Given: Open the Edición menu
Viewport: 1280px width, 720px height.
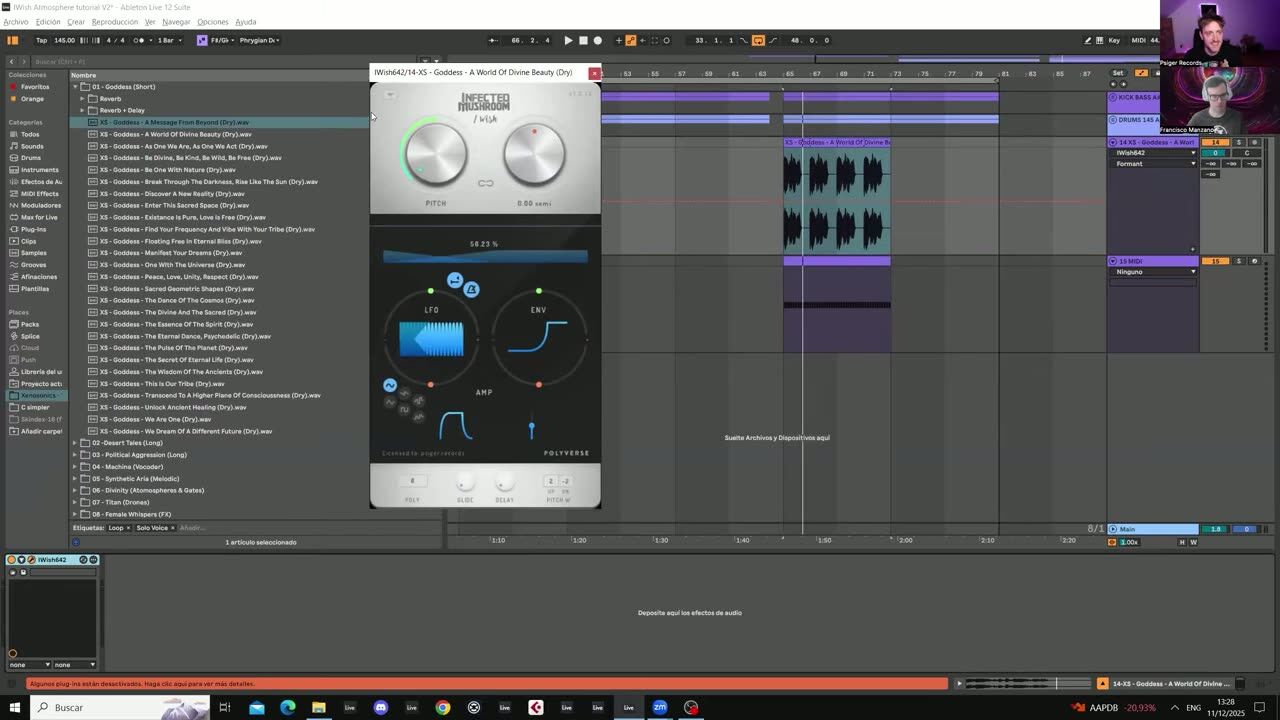Looking at the screenshot, I should coord(48,22).
